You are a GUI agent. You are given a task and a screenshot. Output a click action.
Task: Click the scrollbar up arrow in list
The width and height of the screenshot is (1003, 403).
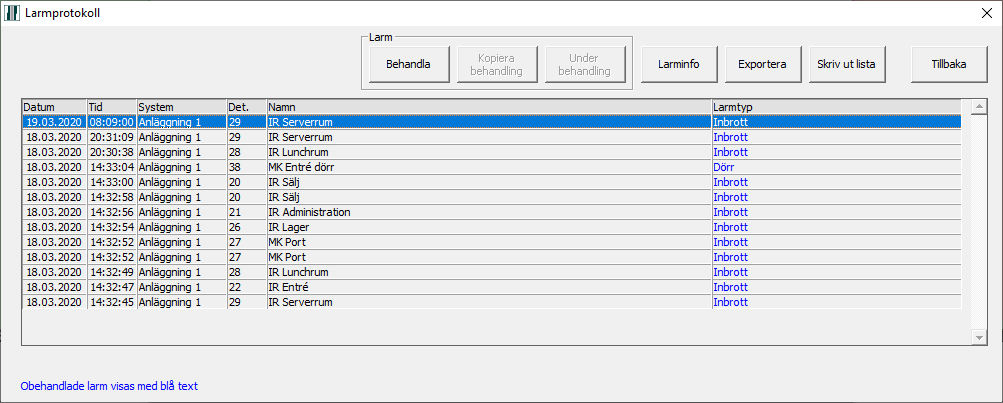pyautogui.click(x=979, y=107)
